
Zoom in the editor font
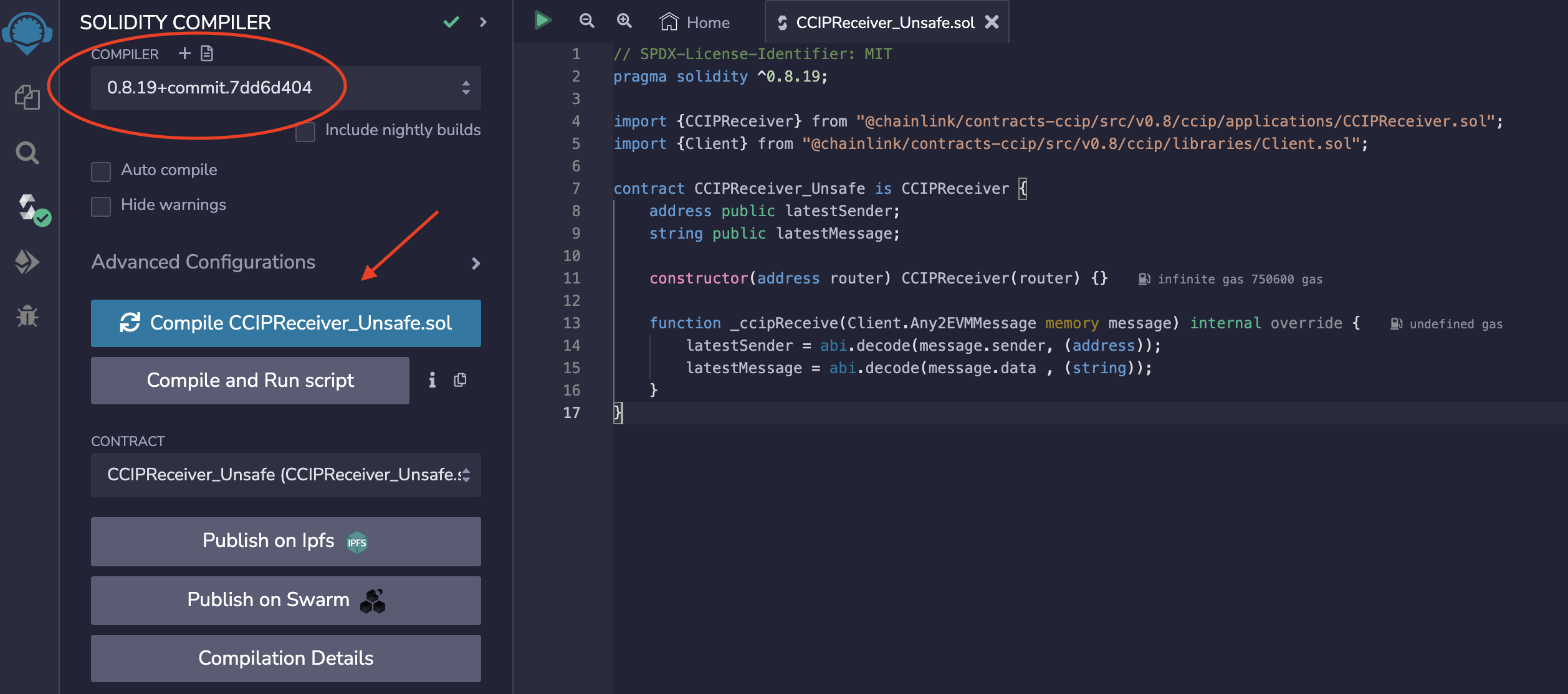tap(624, 21)
